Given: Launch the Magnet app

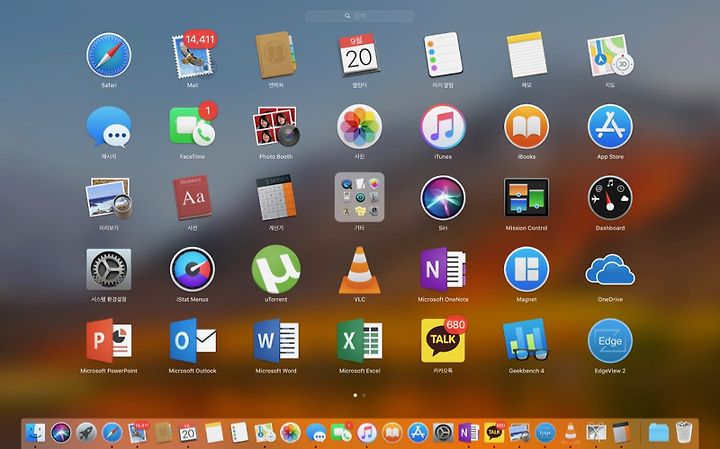Looking at the screenshot, I should [x=526, y=269].
